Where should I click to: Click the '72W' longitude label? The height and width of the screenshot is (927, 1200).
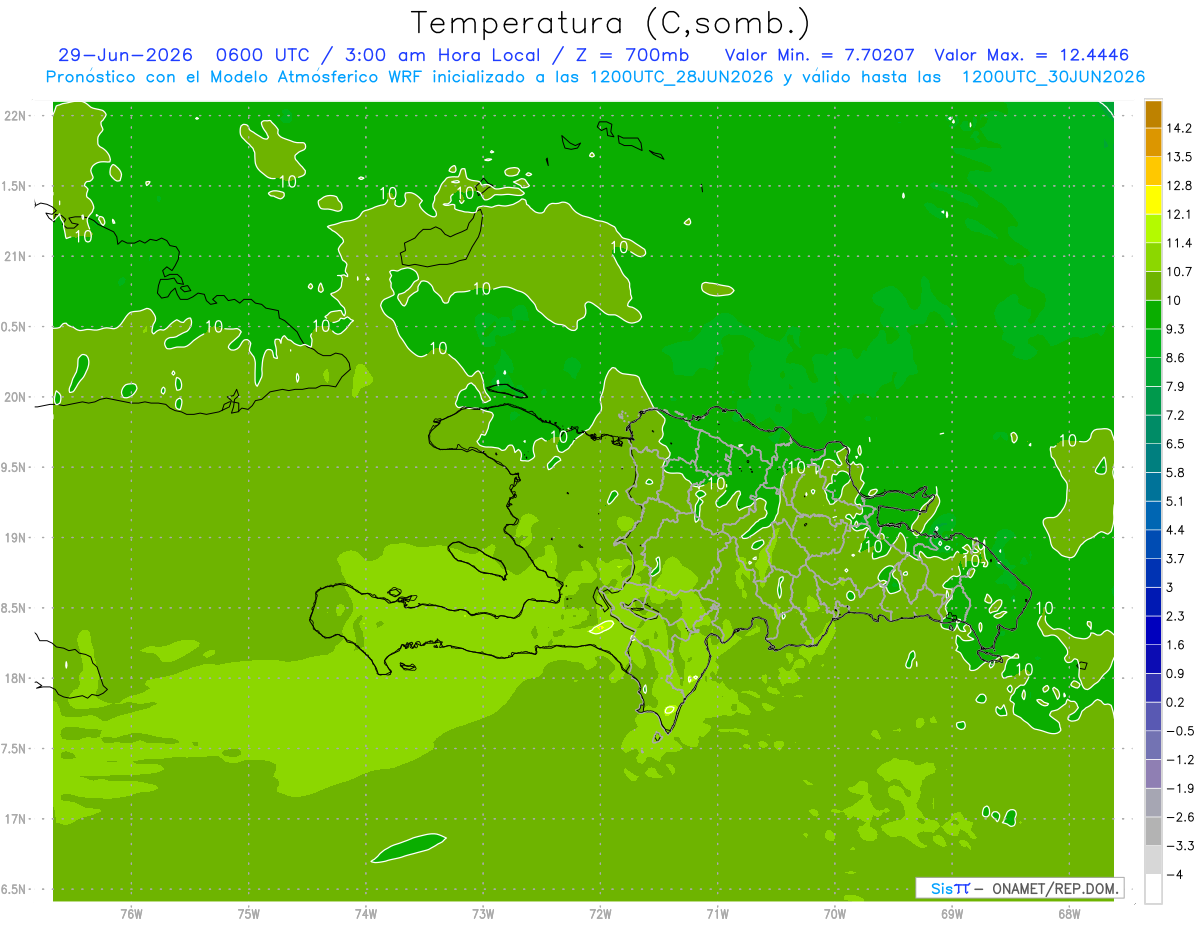[600, 914]
